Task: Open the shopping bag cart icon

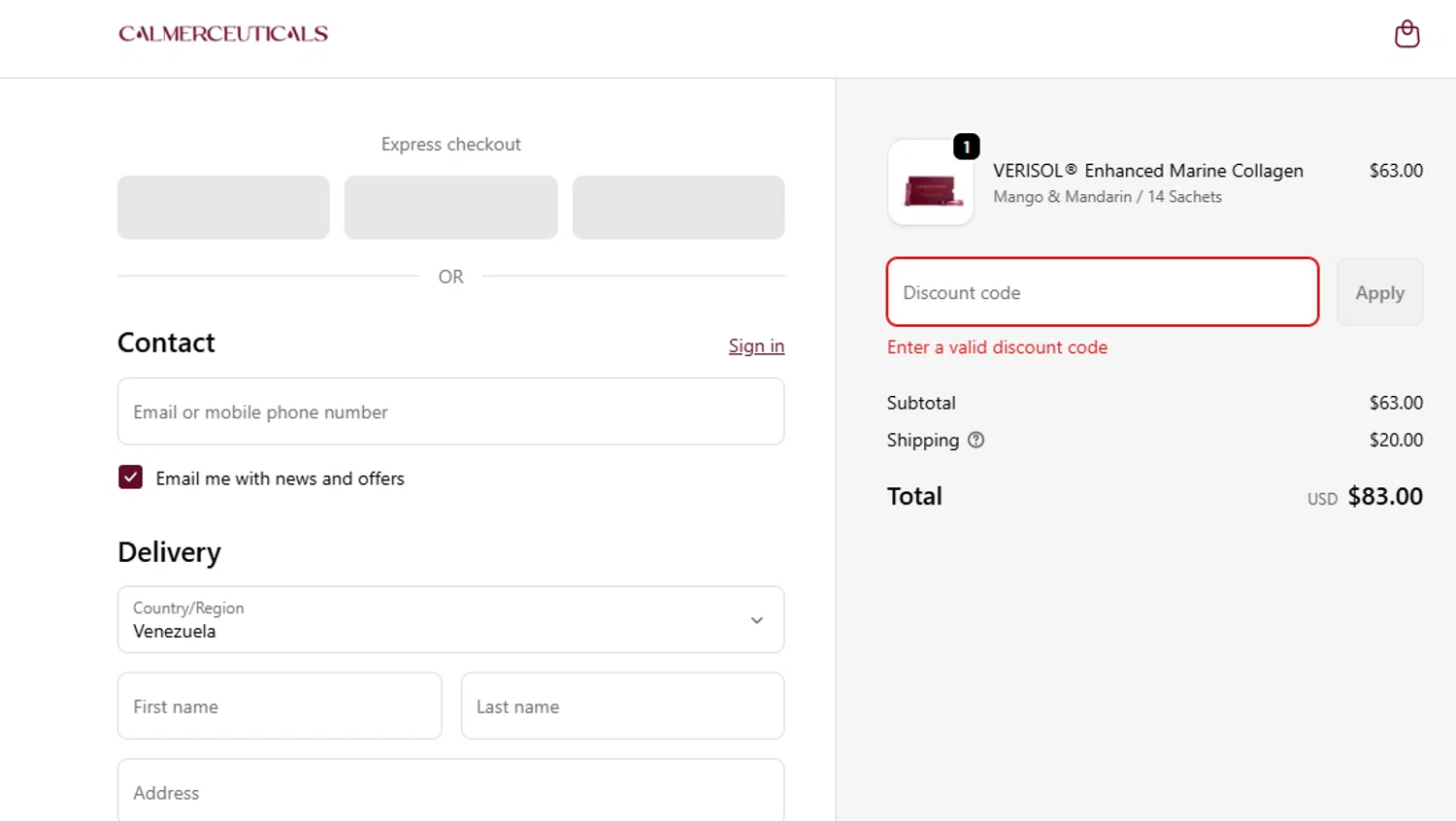Action: pos(1406,34)
